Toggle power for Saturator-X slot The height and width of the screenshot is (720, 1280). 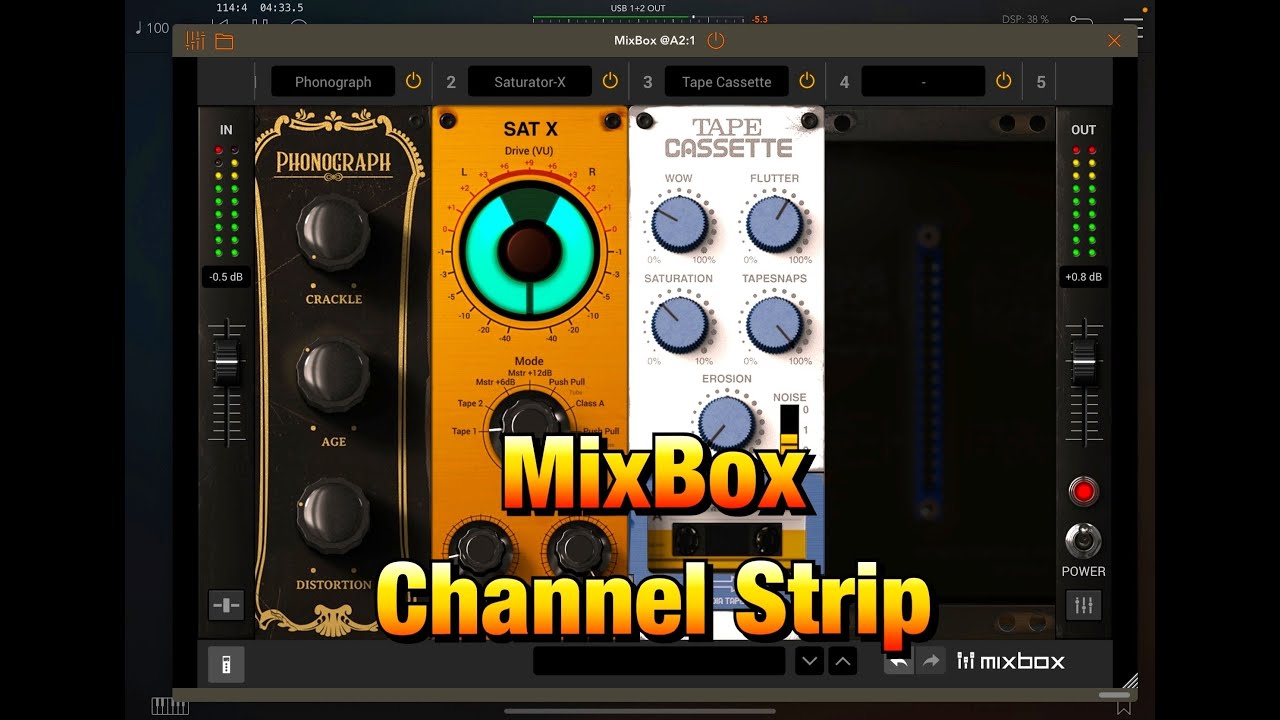(610, 81)
